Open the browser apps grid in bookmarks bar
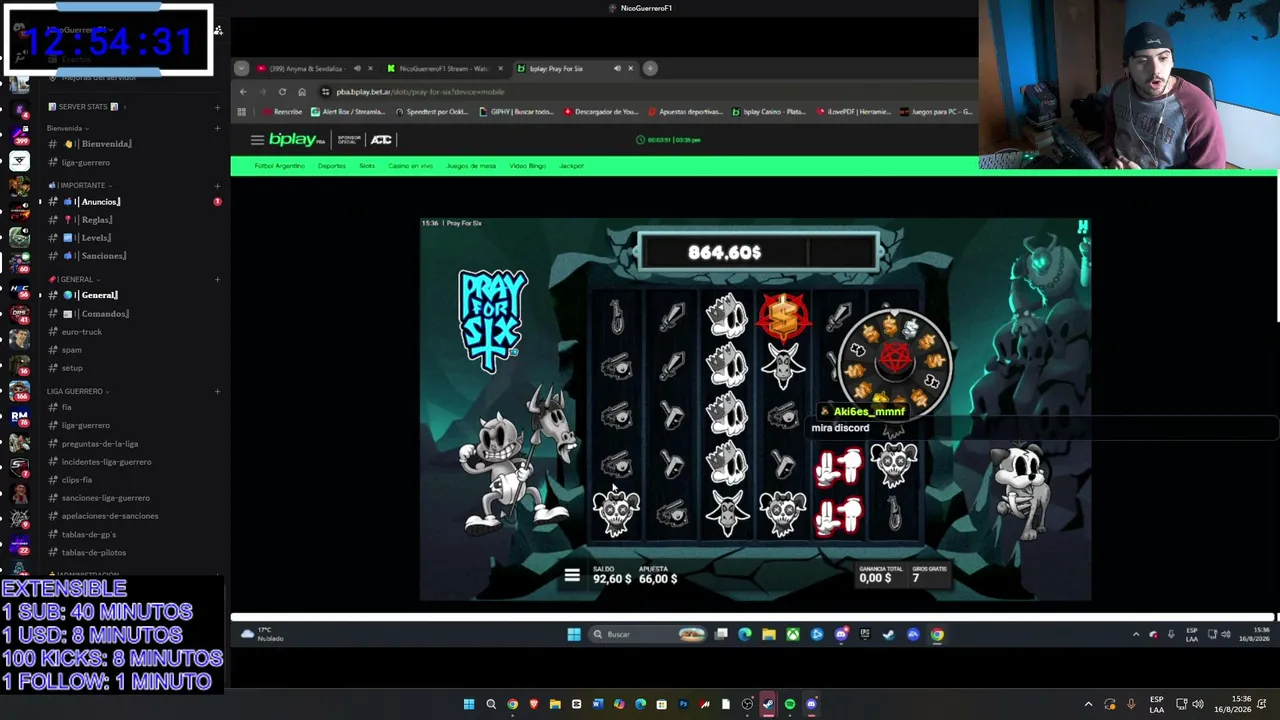The height and width of the screenshot is (720, 1280). click(x=241, y=112)
